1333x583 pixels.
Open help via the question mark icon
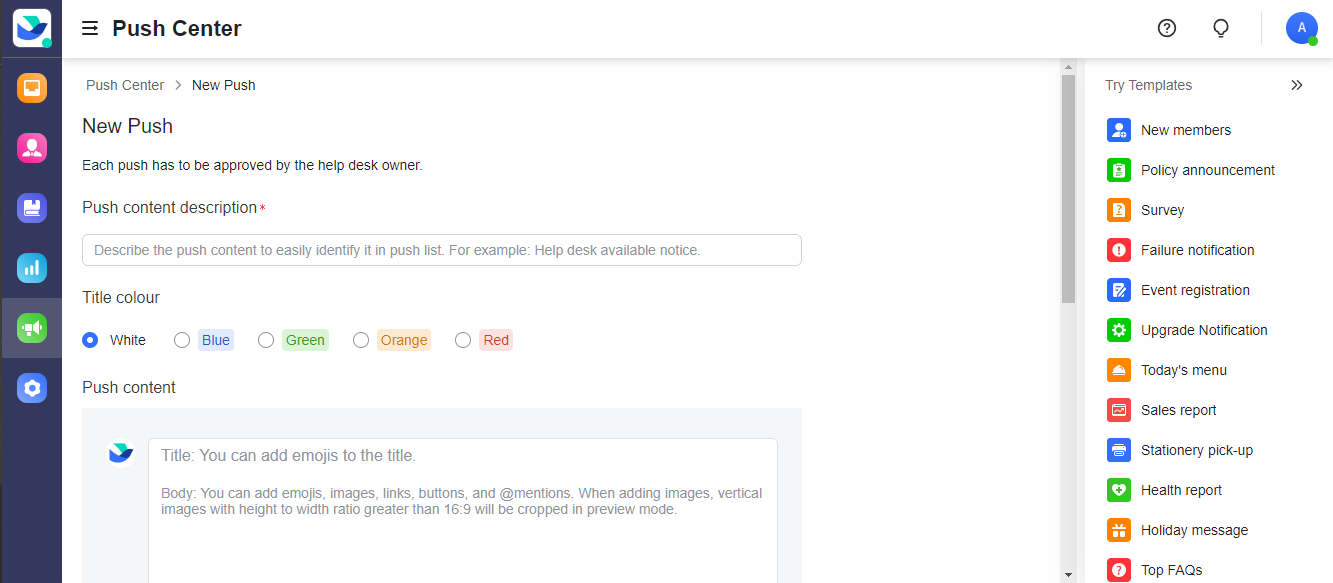(x=1166, y=28)
